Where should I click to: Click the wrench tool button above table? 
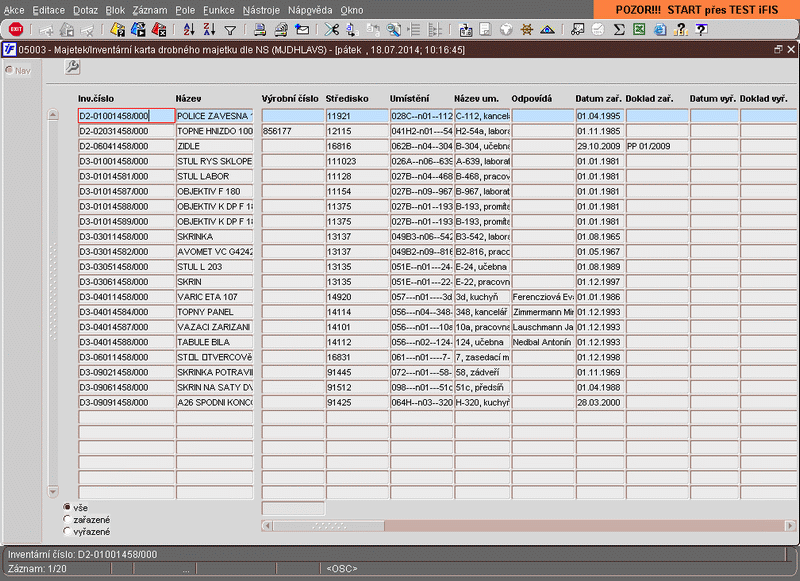[x=72, y=67]
